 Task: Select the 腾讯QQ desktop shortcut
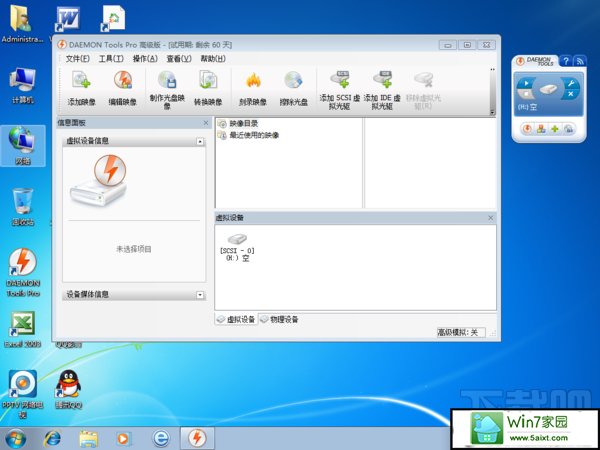[68, 389]
